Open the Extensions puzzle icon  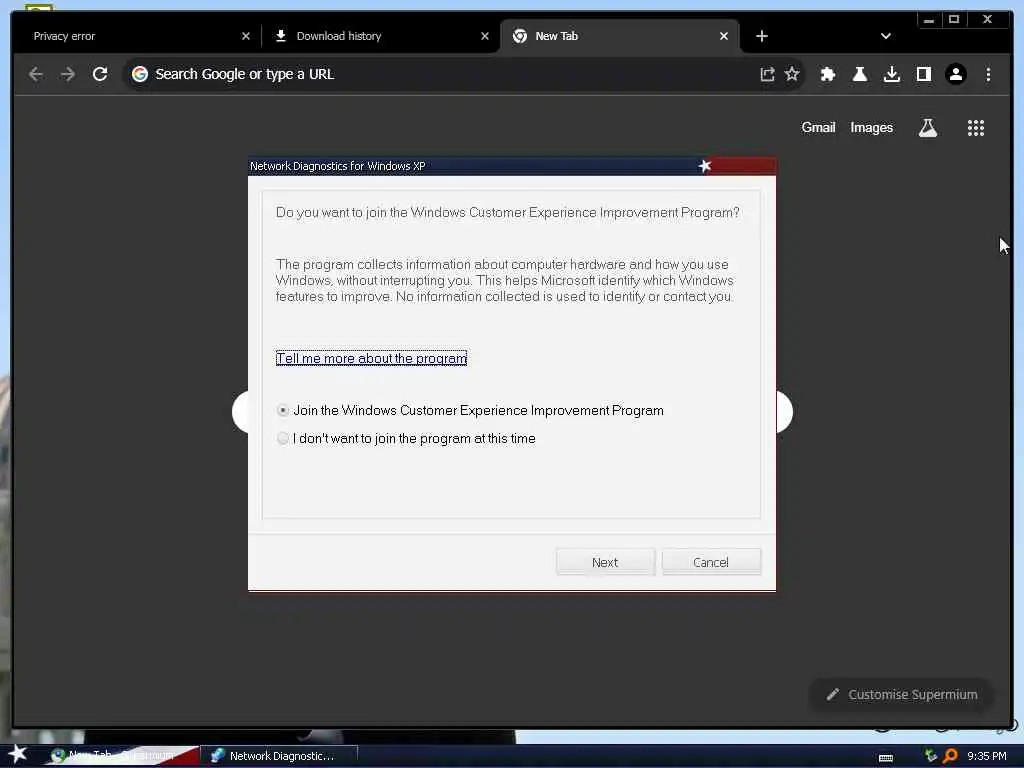[x=828, y=74]
